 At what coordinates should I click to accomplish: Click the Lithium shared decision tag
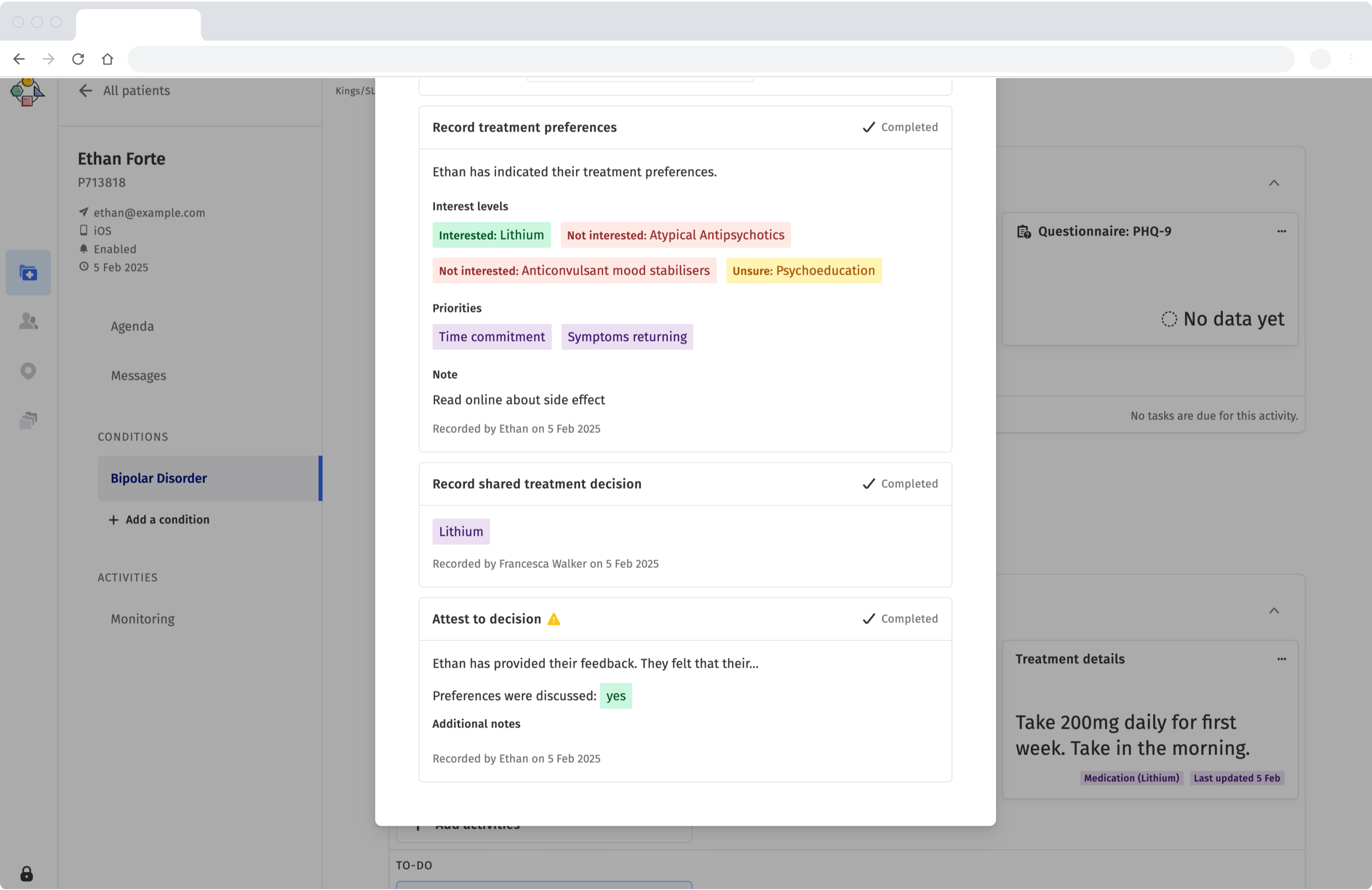click(x=461, y=531)
